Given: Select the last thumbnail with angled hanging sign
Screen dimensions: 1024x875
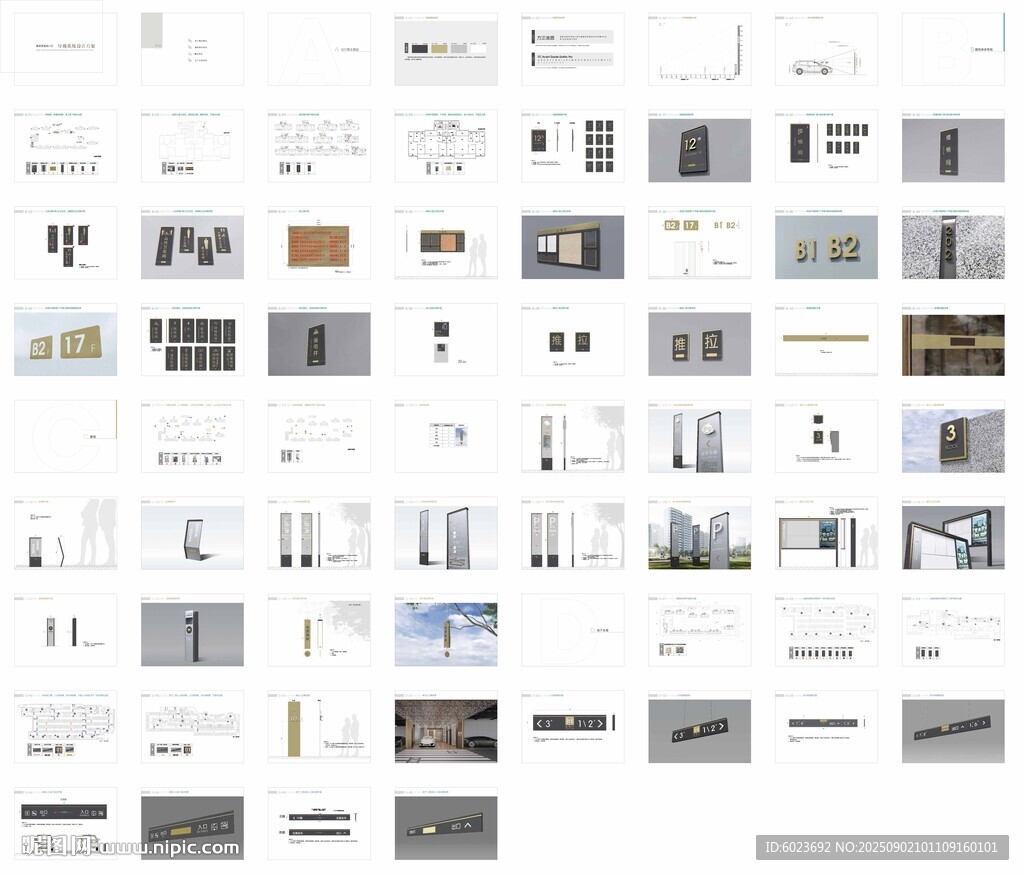Looking at the screenshot, I should pyautogui.click(x=445, y=823).
